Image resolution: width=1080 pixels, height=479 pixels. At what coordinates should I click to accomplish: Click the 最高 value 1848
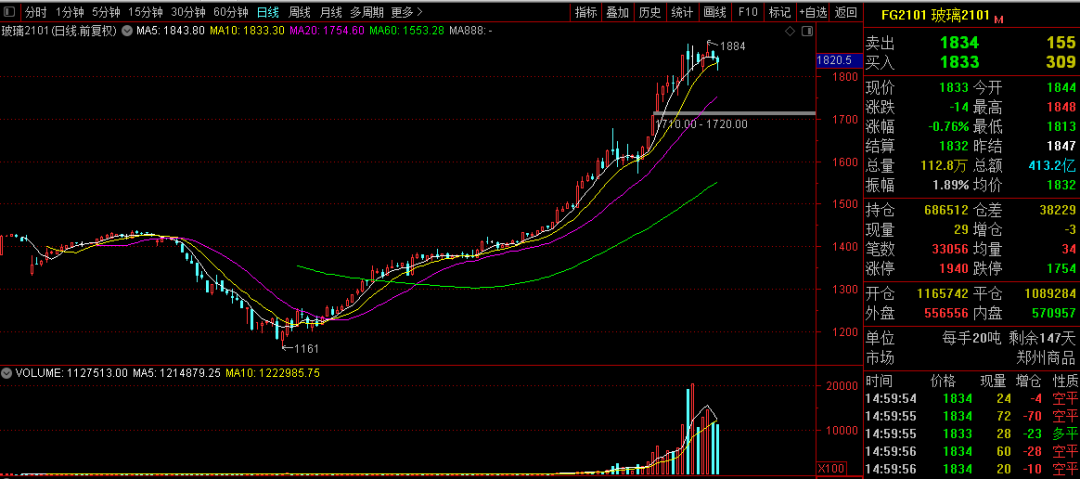[1061, 108]
